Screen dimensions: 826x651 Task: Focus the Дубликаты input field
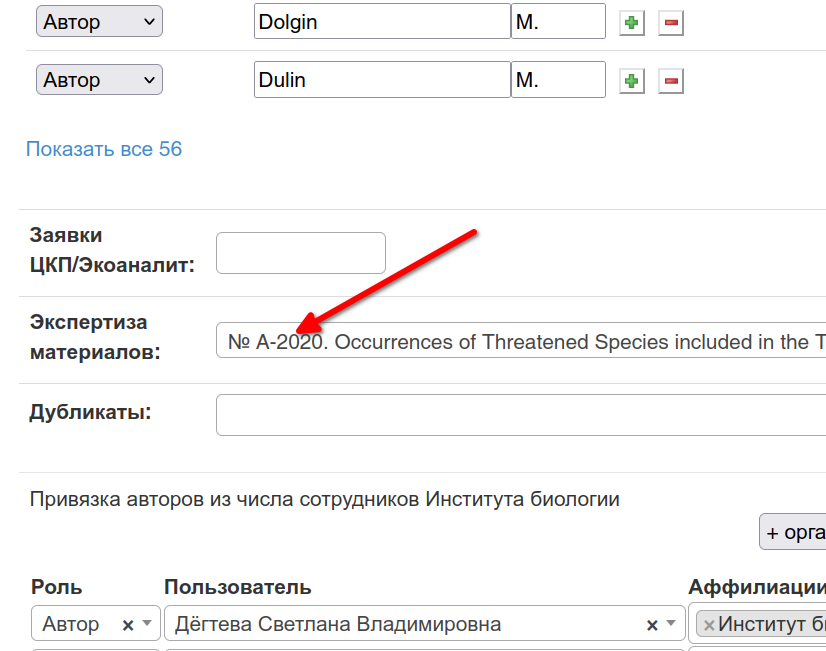pyautogui.click(x=521, y=415)
